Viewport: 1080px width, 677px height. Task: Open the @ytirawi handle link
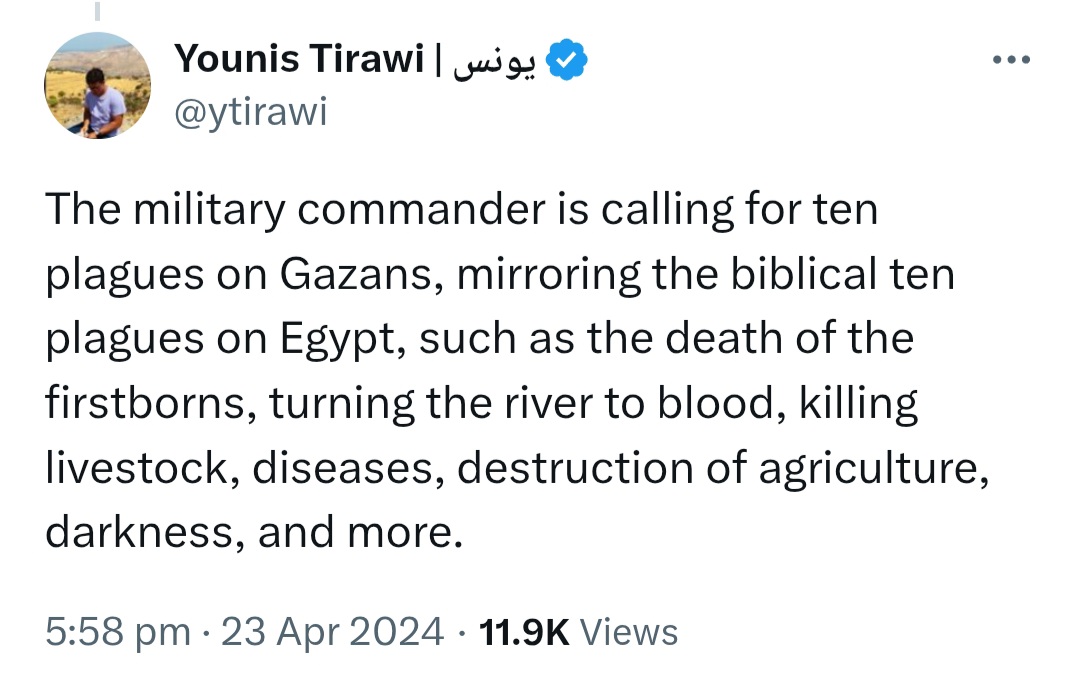coord(250,112)
